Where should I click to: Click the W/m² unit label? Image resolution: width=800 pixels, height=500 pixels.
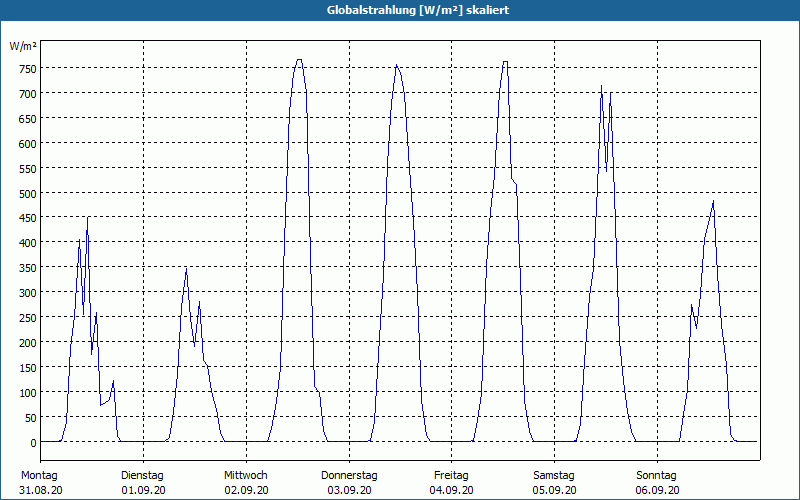point(23,46)
